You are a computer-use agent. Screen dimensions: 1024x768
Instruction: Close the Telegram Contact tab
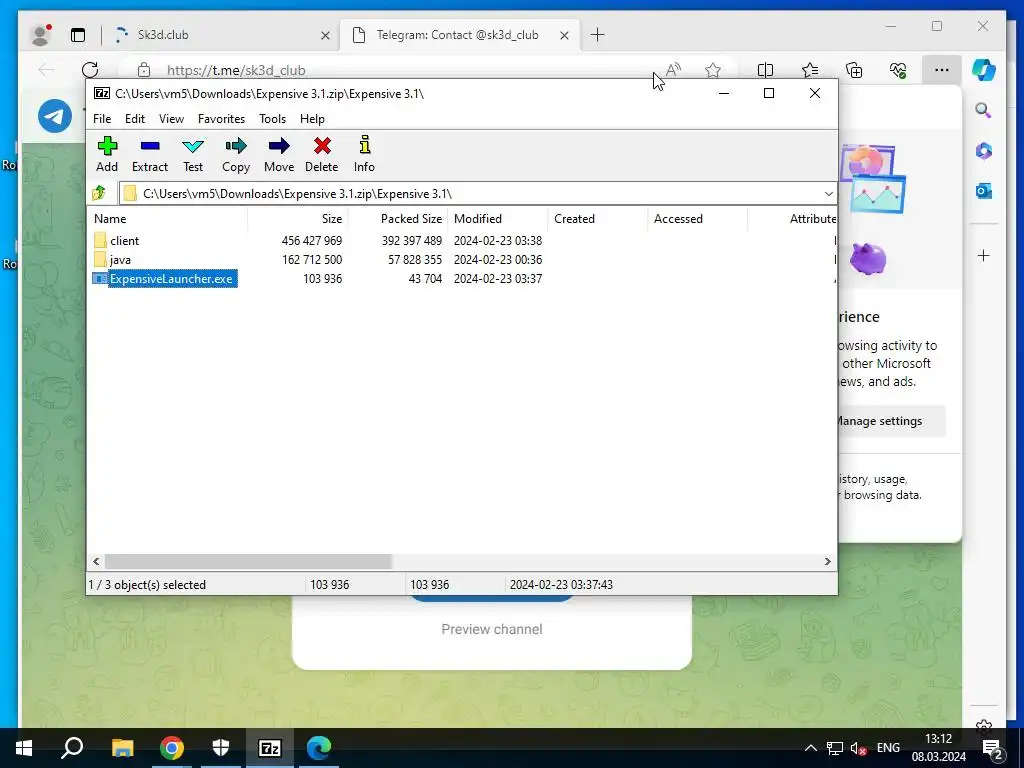pos(564,35)
